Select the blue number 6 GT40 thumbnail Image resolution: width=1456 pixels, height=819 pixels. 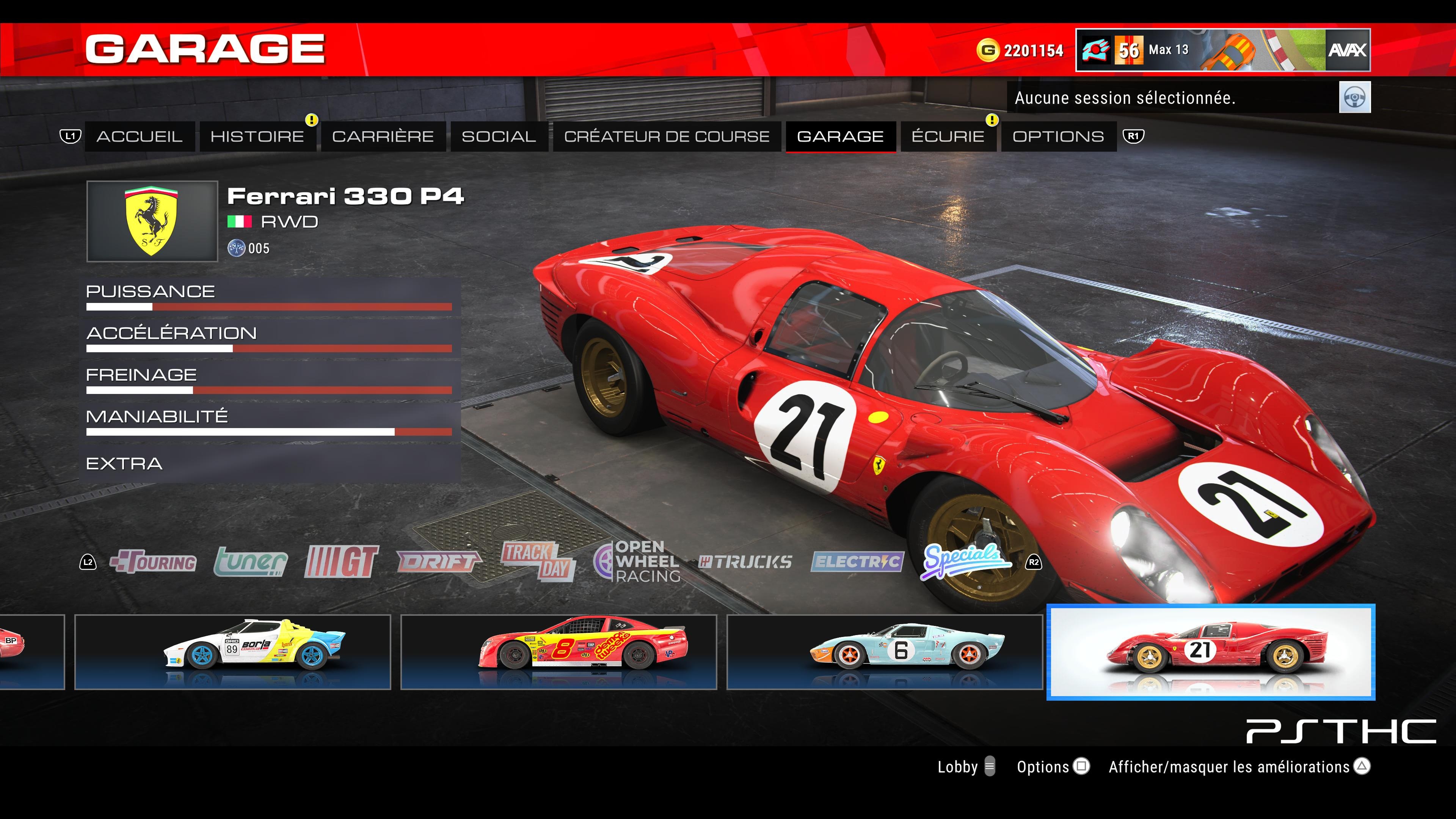click(x=885, y=652)
